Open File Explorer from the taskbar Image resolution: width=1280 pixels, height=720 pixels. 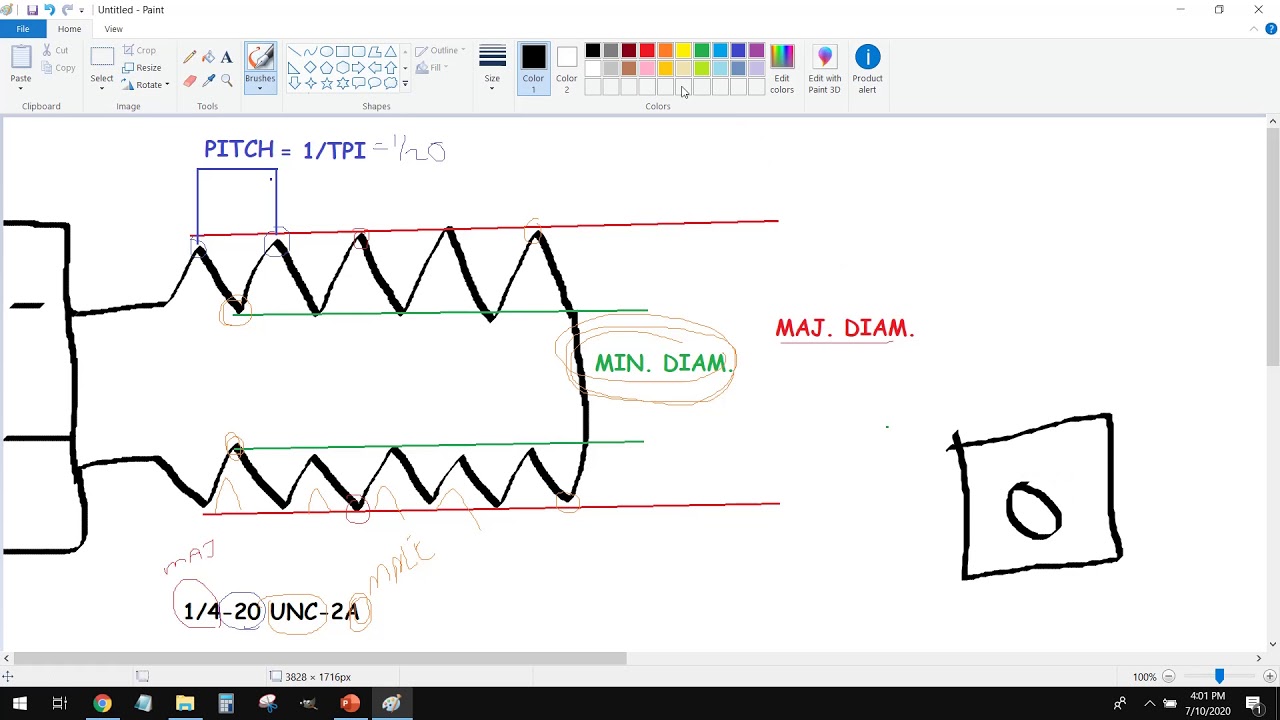185,704
